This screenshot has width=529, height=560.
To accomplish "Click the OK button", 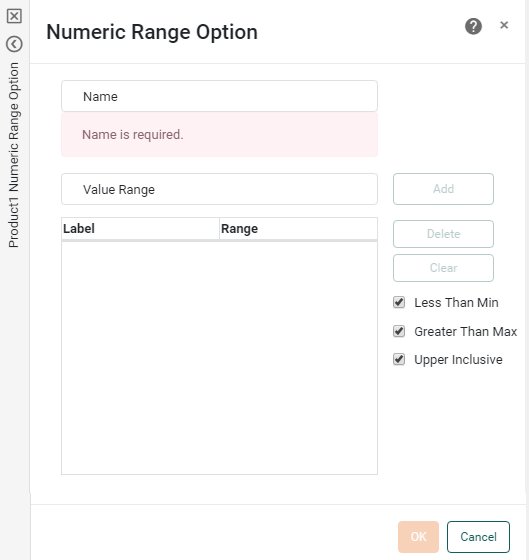I will (418, 537).
